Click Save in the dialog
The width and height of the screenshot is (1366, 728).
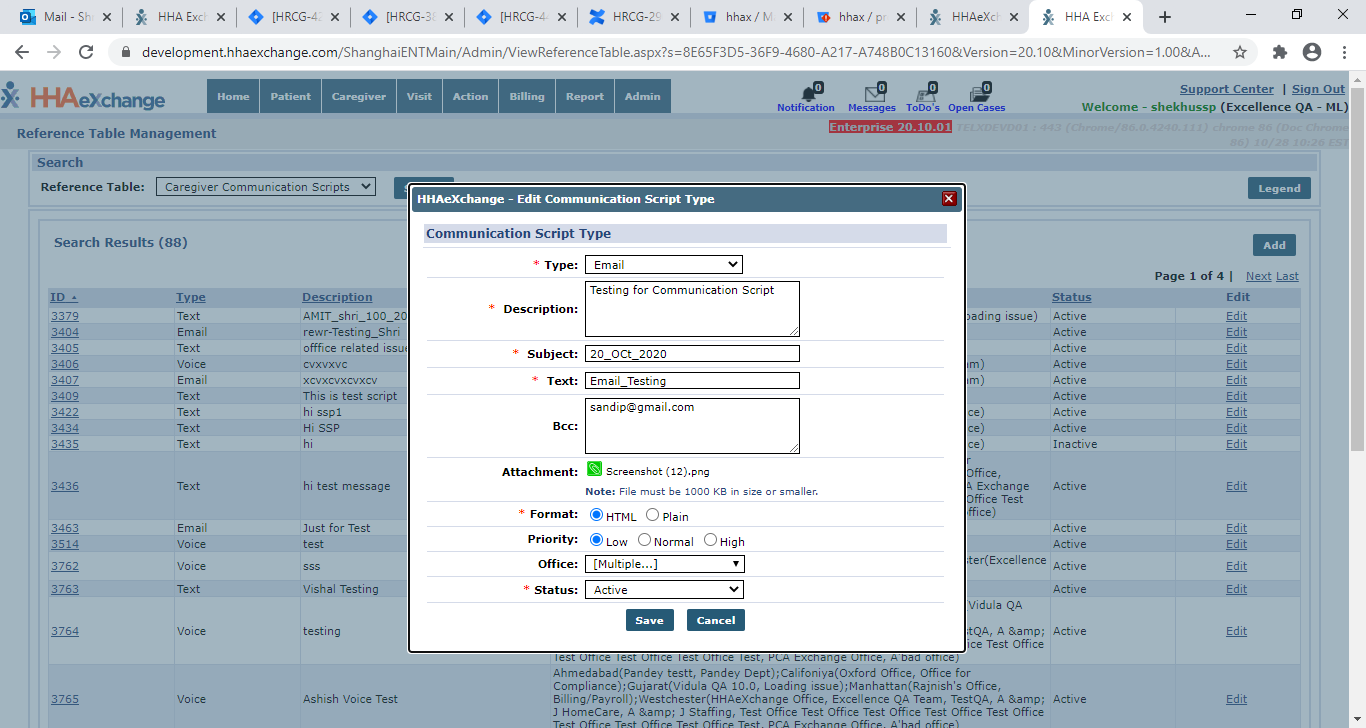pyautogui.click(x=649, y=620)
